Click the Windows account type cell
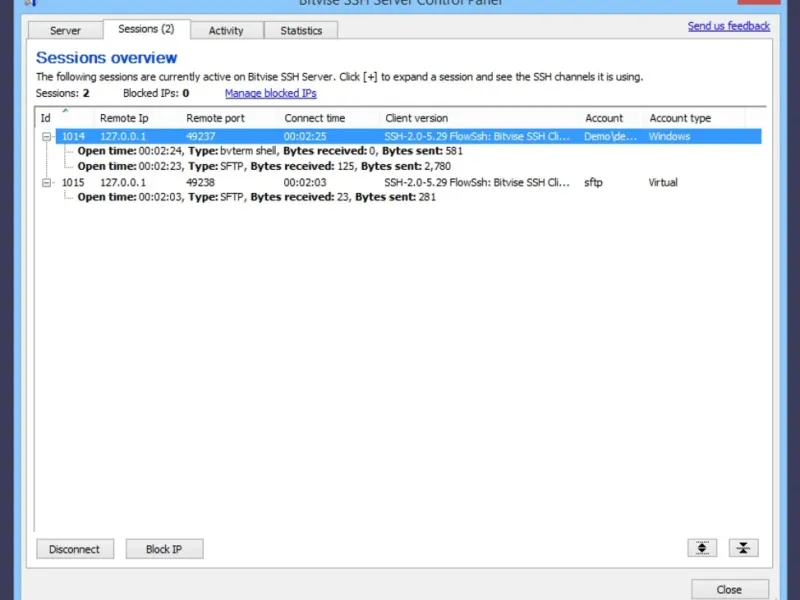 [x=669, y=136]
